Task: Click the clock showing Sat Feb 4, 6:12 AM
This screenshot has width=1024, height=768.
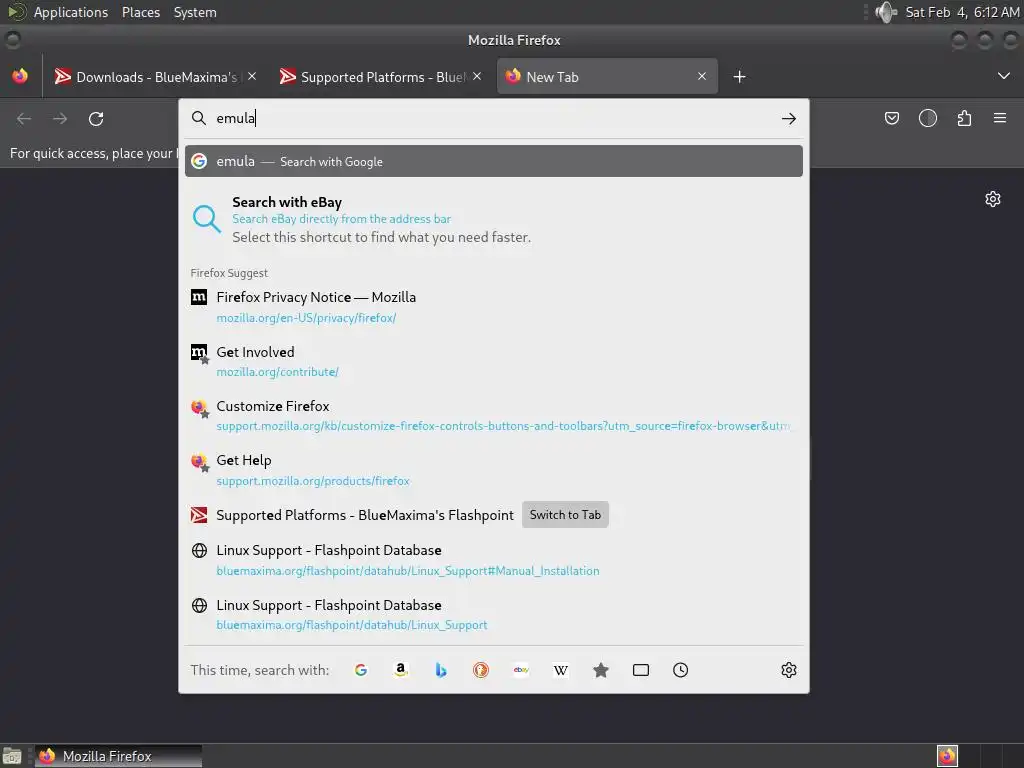Action: point(962,12)
